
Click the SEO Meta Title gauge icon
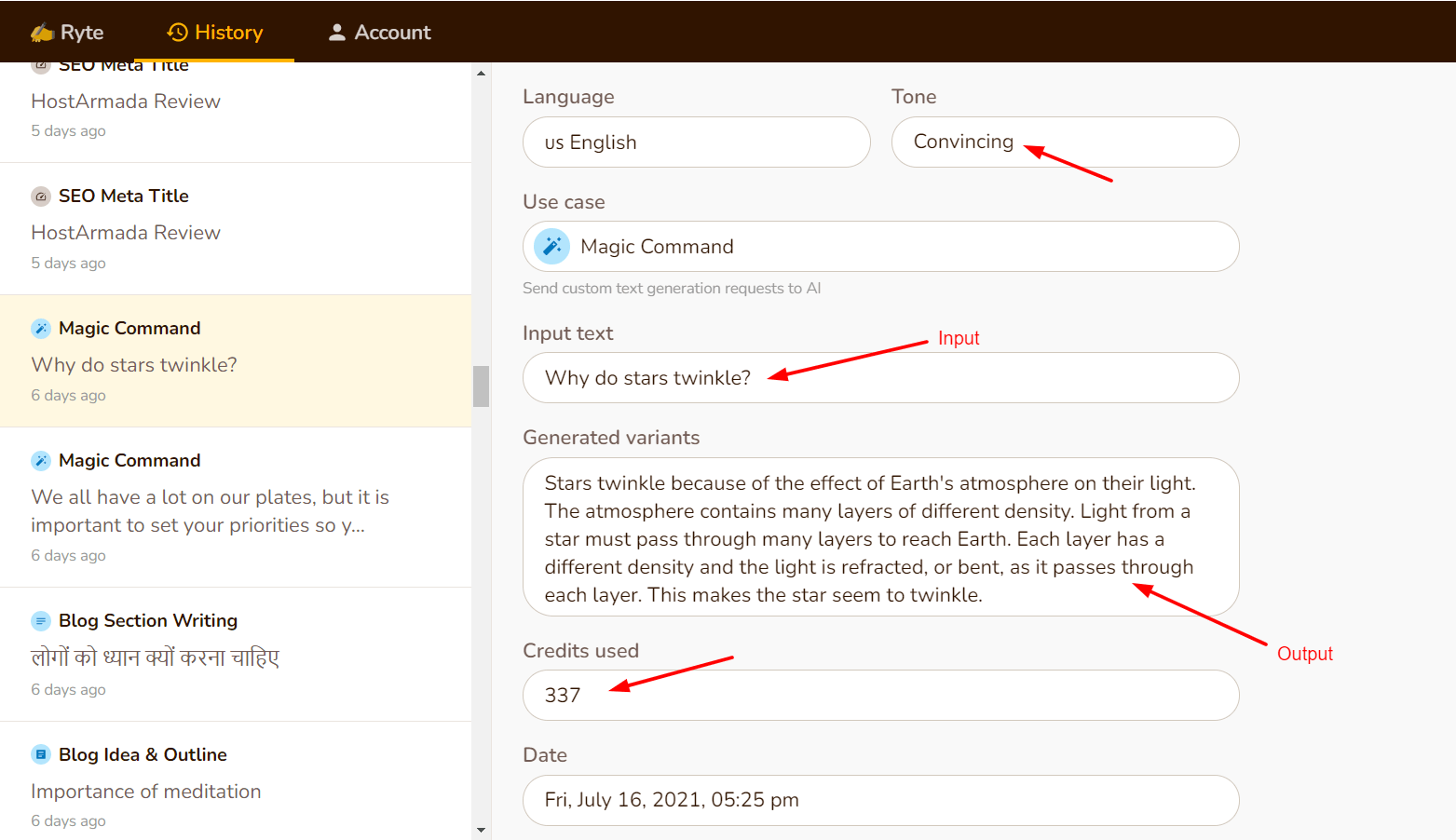(x=41, y=196)
